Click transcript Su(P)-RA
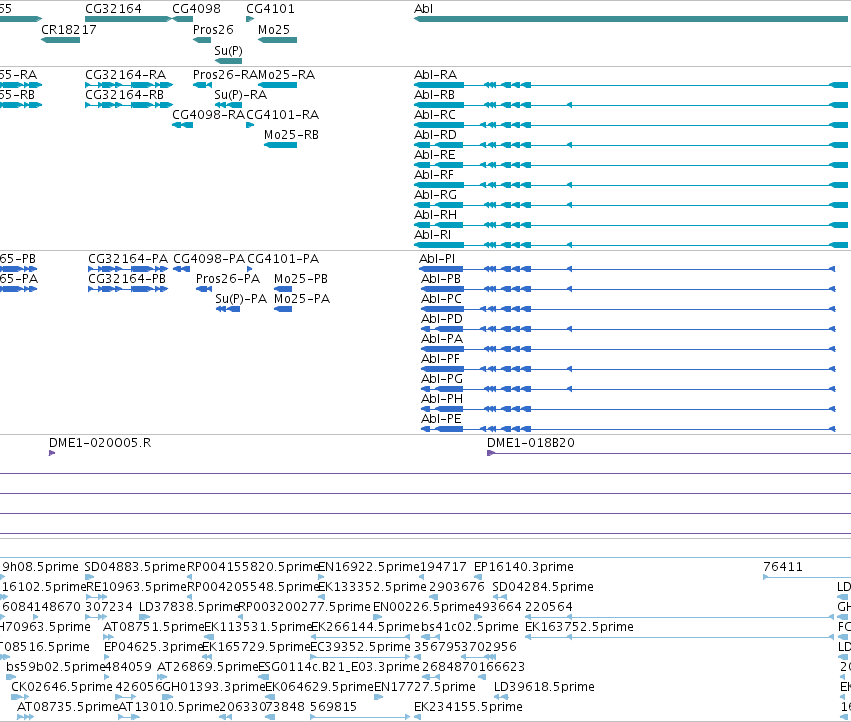Screen dimensions: 851x722 tap(228, 105)
